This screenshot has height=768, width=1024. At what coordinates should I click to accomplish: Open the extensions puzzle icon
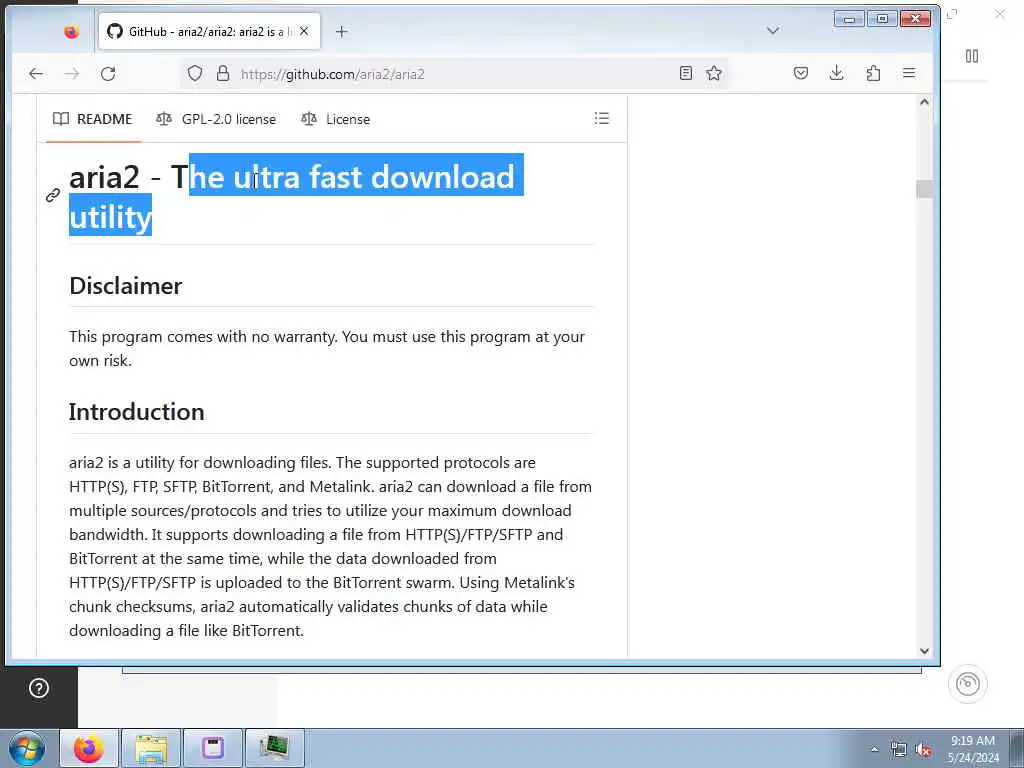click(873, 73)
